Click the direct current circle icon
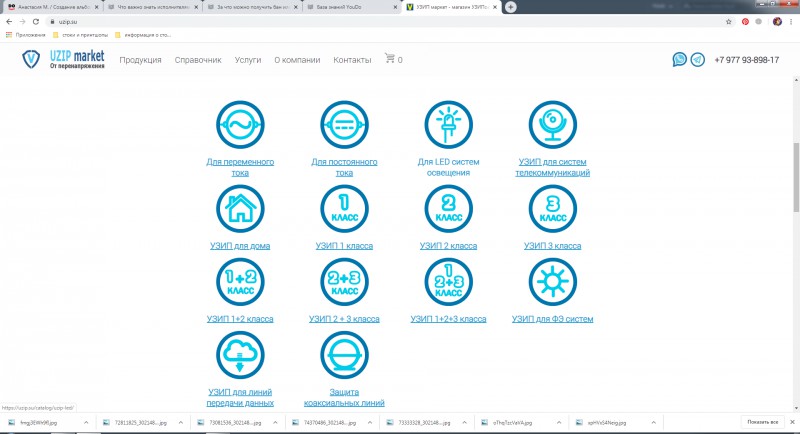Image resolution: width=800 pixels, height=434 pixels. pyautogui.click(x=344, y=125)
